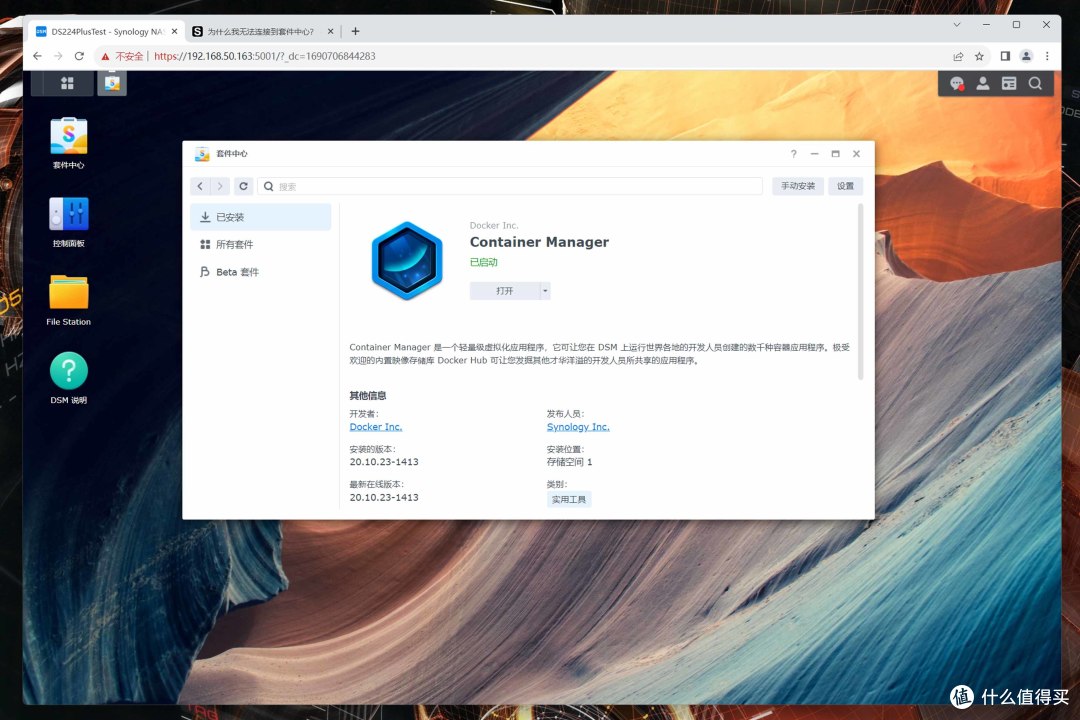The width and height of the screenshot is (1080, 720).
Task: Click the user account icon in top bar
Action: tap(982, 83)
